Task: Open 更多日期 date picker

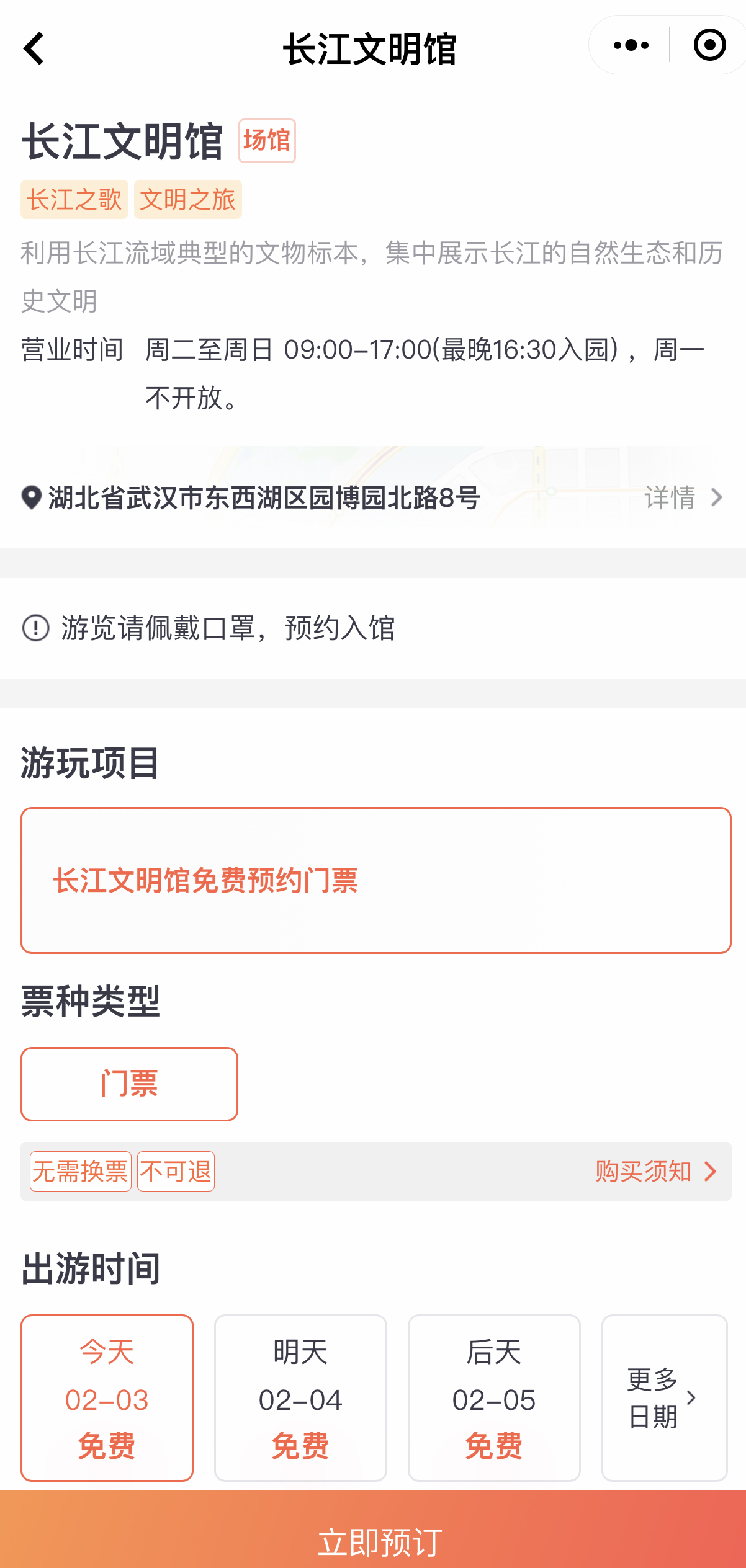Action: 663,1397
